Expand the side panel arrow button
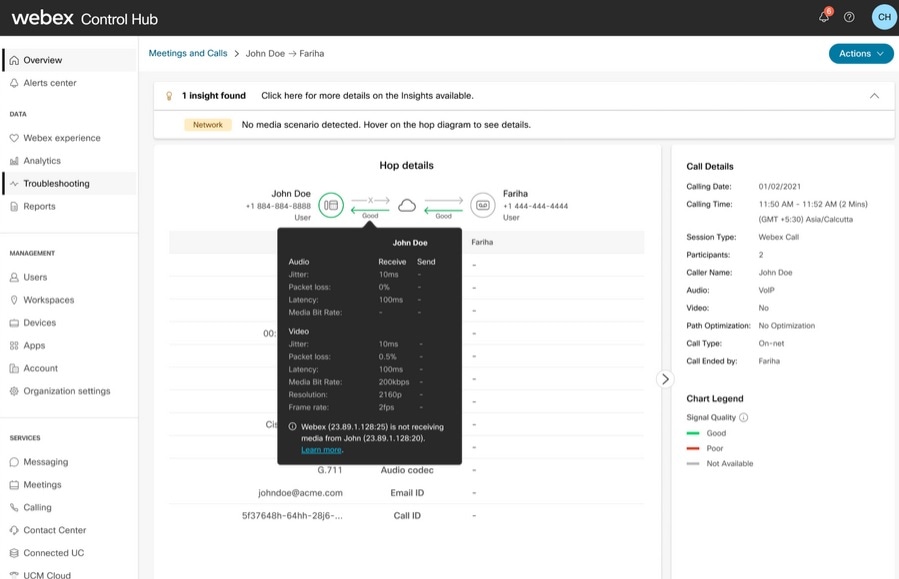Viewport: 899px width, 579px height. click(665, 379)
